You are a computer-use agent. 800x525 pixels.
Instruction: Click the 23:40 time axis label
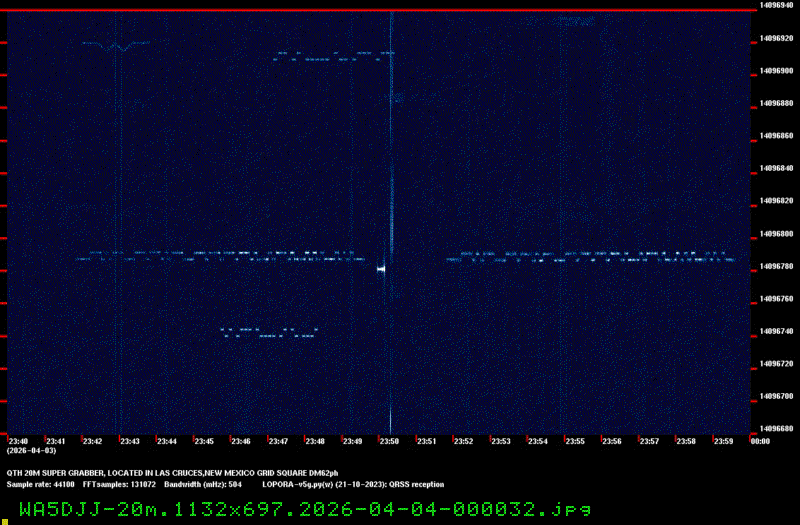[x=19, y=441]
